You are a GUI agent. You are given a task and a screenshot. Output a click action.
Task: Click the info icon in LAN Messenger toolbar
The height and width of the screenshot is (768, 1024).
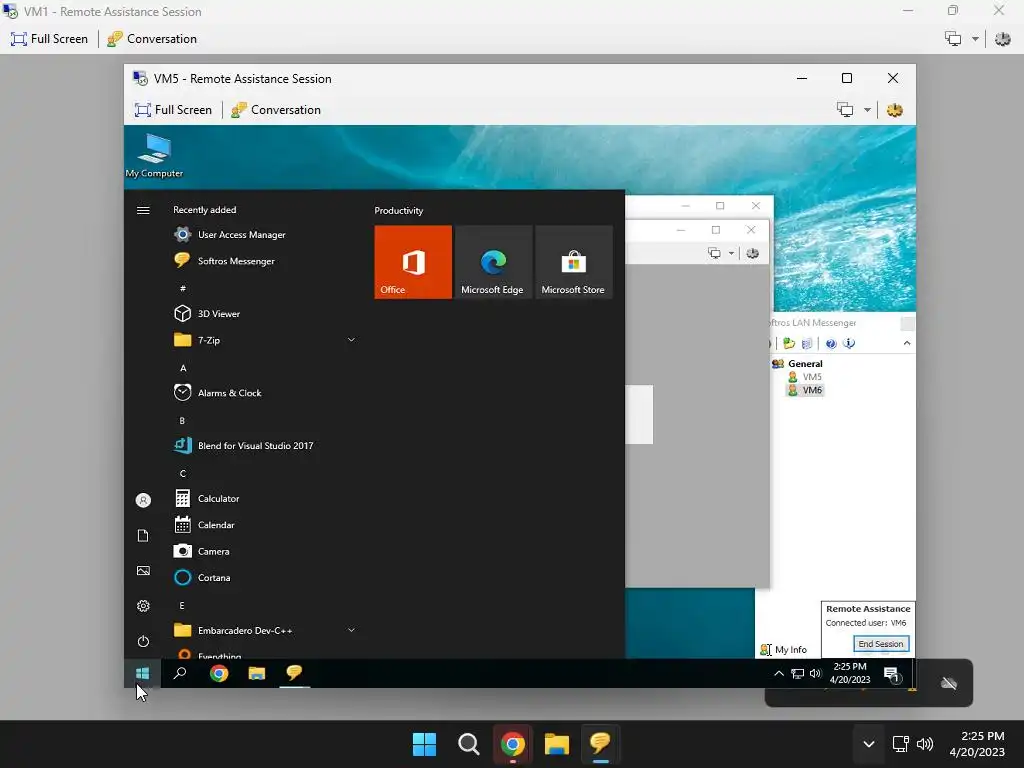click(x=849, y=344)
